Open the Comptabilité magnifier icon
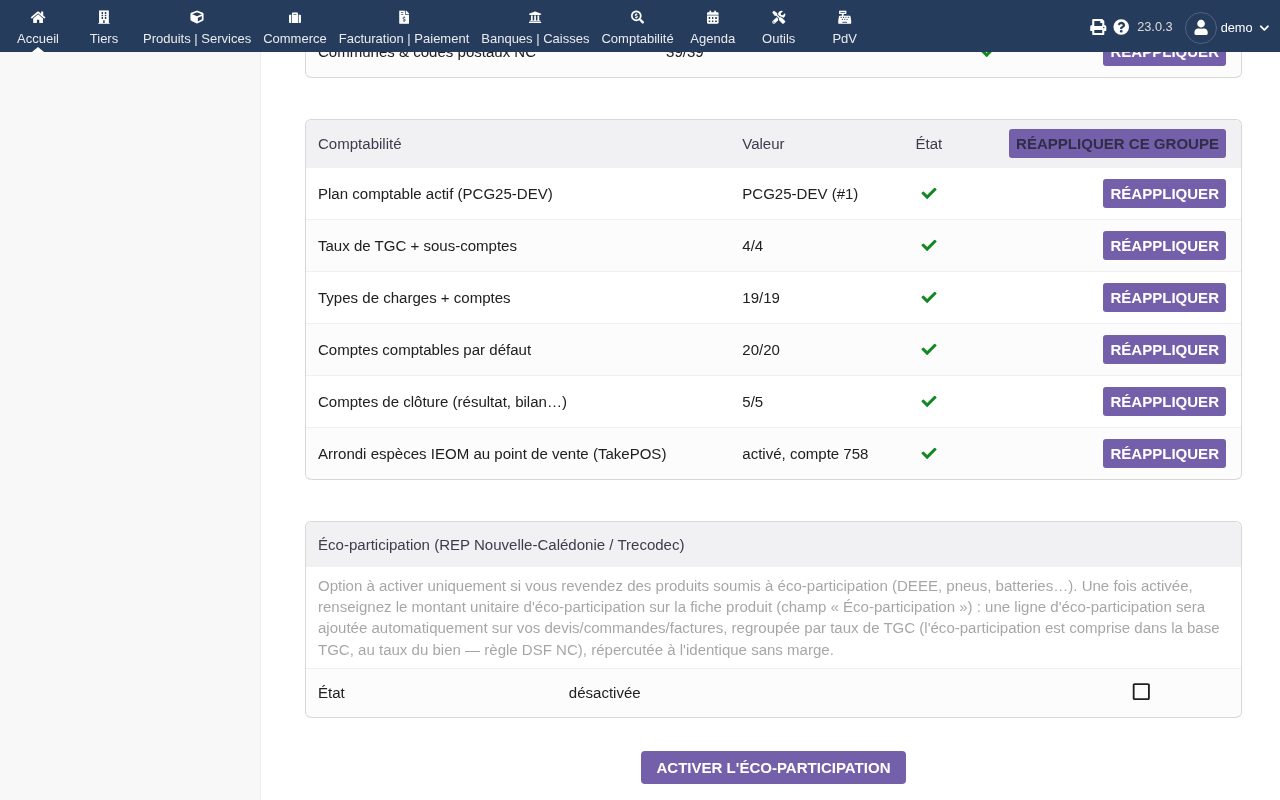This screenshot has height=800, width=1280. coord(637,17)
